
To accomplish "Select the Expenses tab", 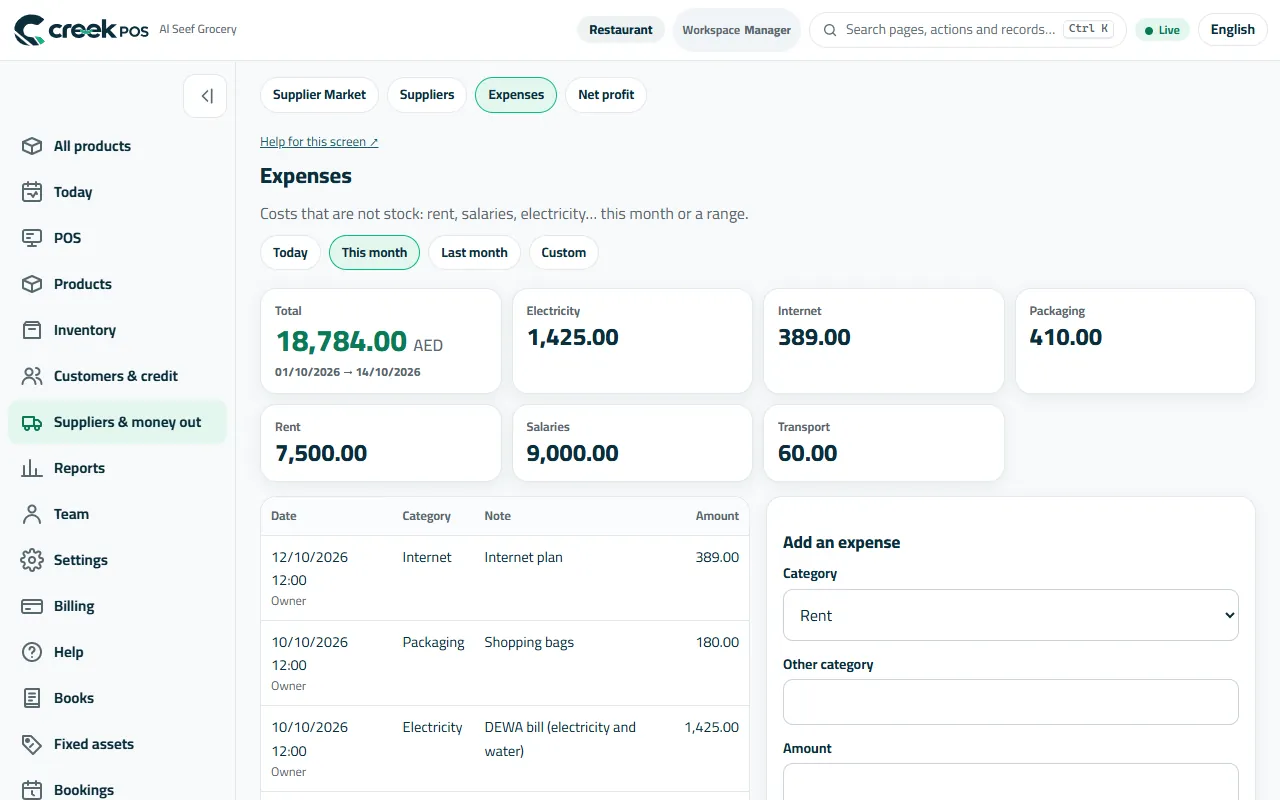I will pos(516,95).
